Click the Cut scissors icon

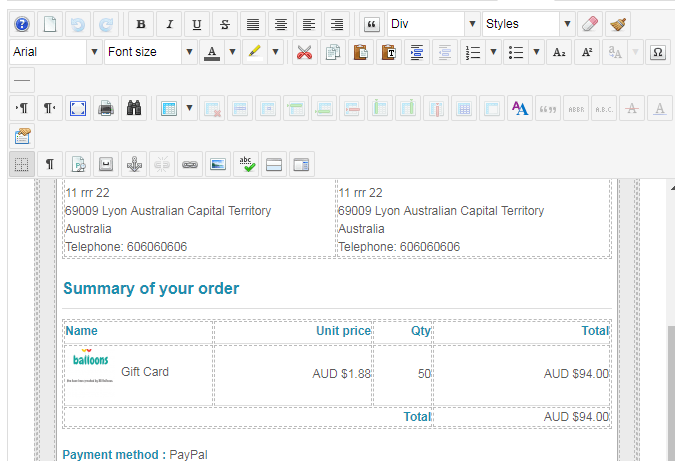pyautogui.click(x=305, y=52)
